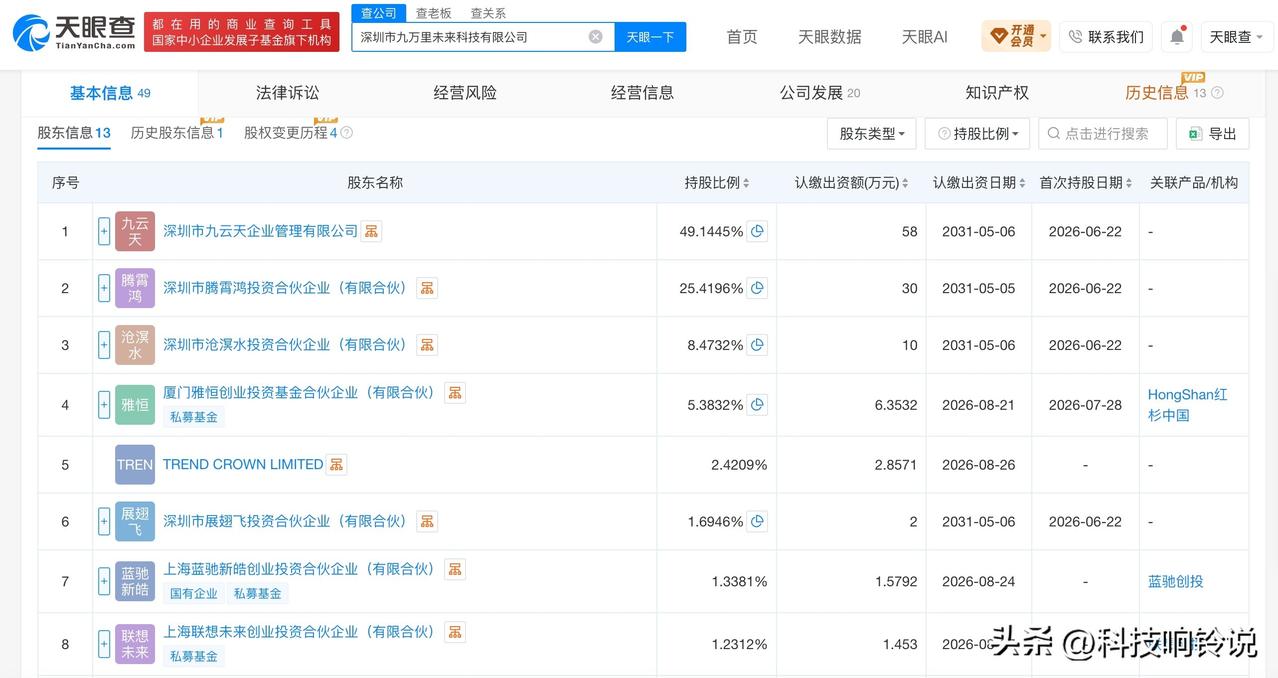Image resolution: width=1278 pixels, height=678 pixels.
Task: Show the pie chart icon beside 25.4196%
Action: [758, 288]
